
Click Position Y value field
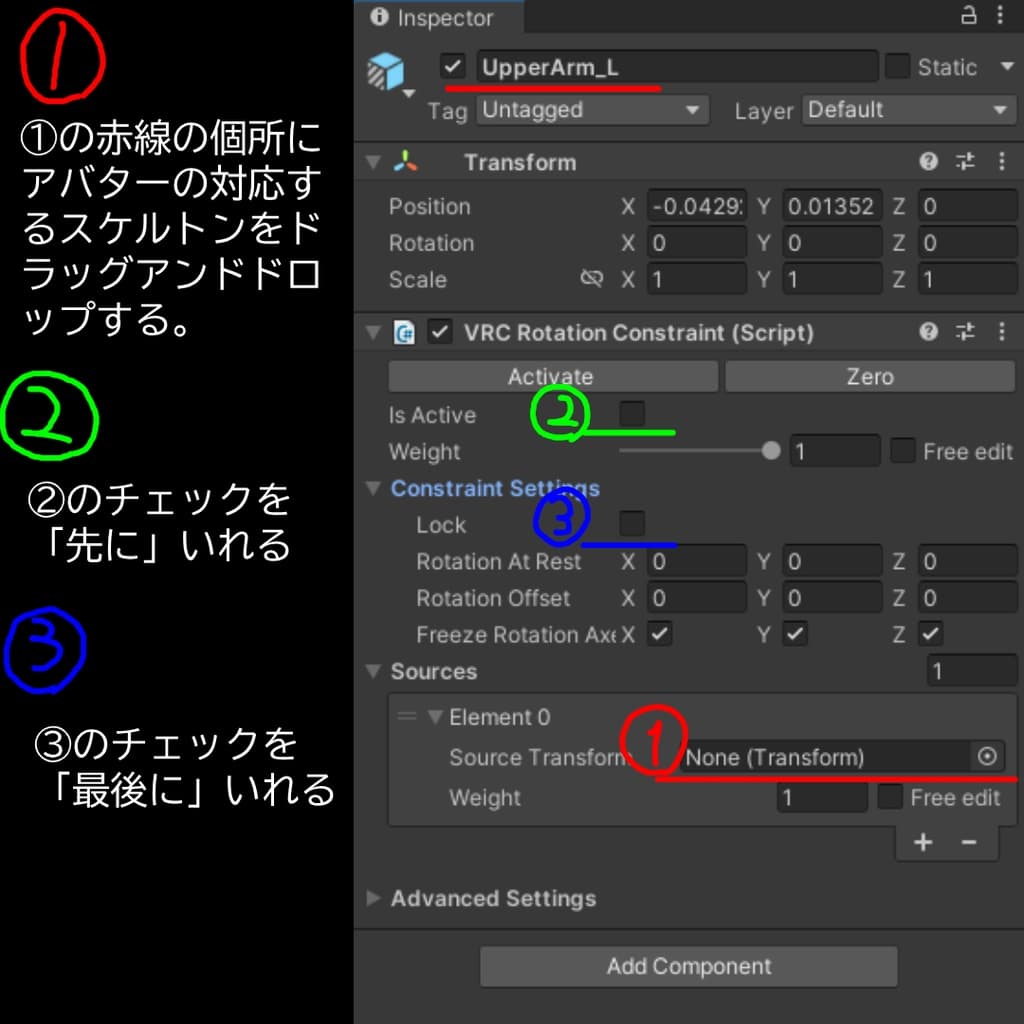point(832,206)
